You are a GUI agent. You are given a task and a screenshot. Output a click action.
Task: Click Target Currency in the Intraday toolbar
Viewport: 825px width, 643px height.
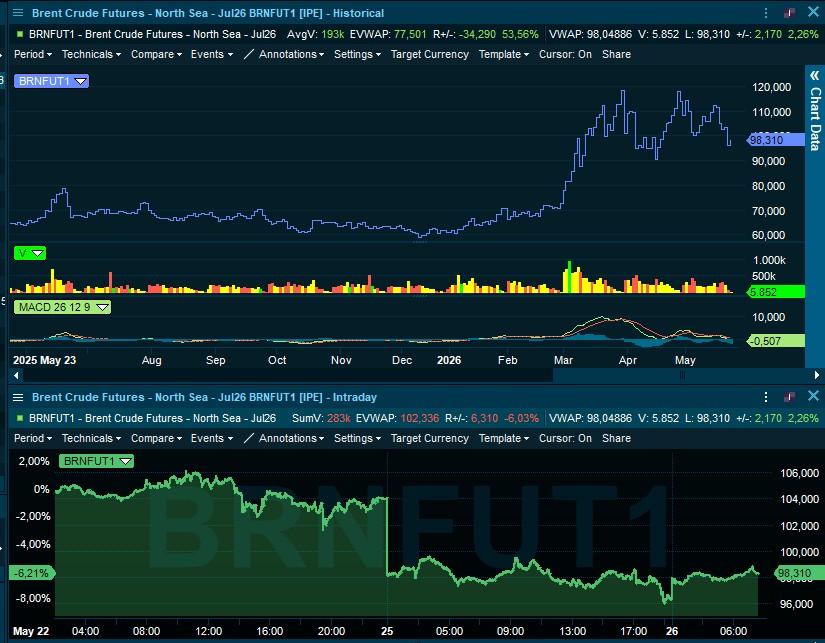(x=429, y=438)
